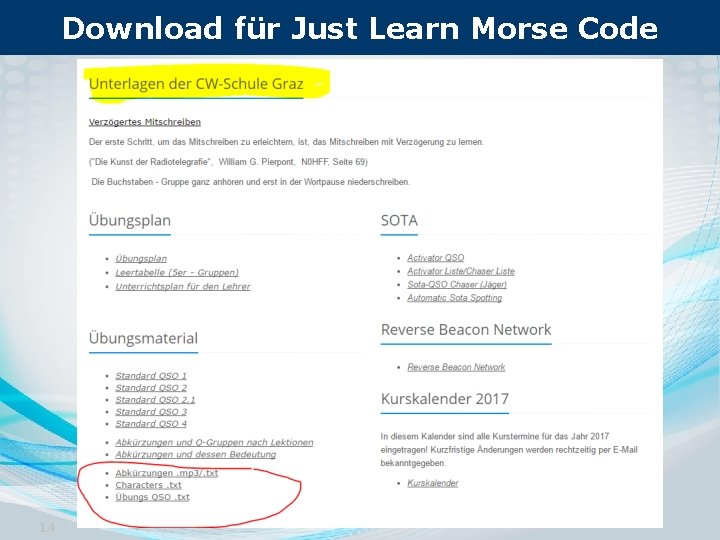Open Unterrichtsplan für den Lehrer link

[183, 286]
